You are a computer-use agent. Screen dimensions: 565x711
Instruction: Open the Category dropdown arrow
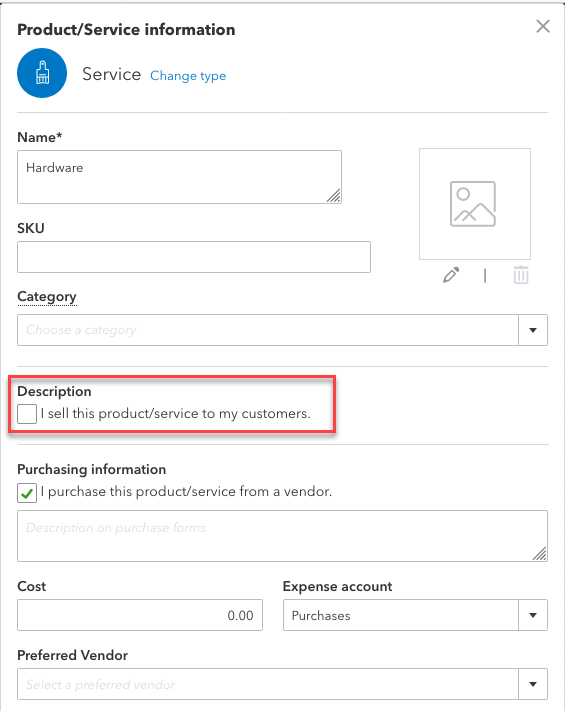(x=533, y=330)
